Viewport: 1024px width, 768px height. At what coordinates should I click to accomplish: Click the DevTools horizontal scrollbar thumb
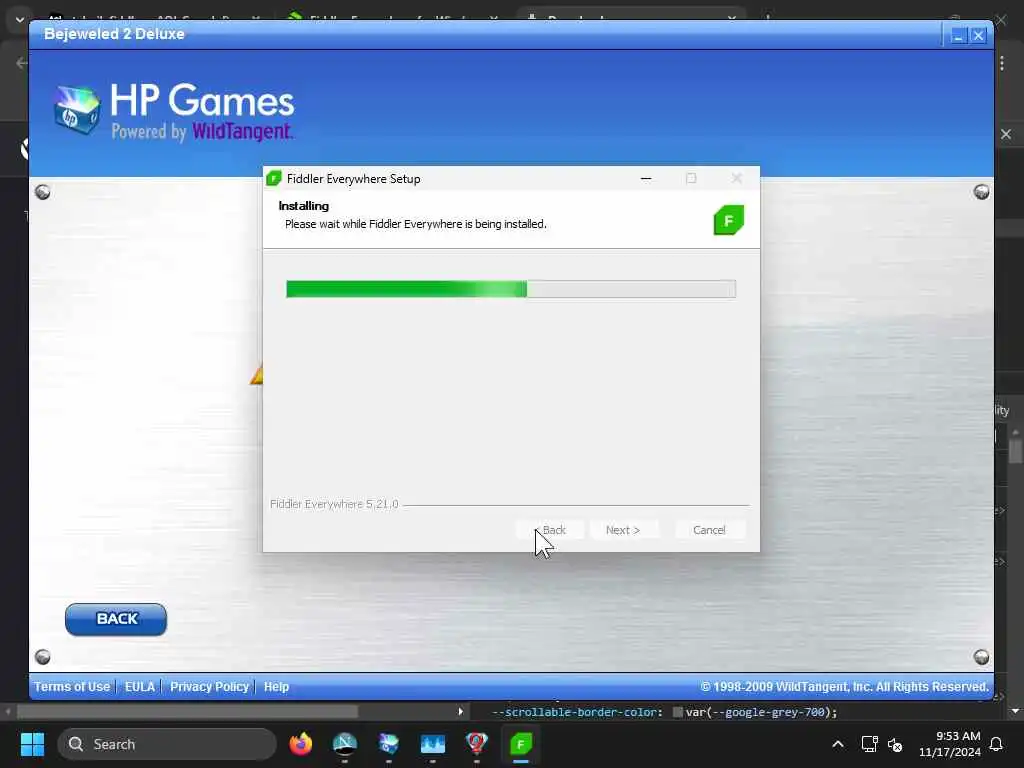click(x=187, y=711)
